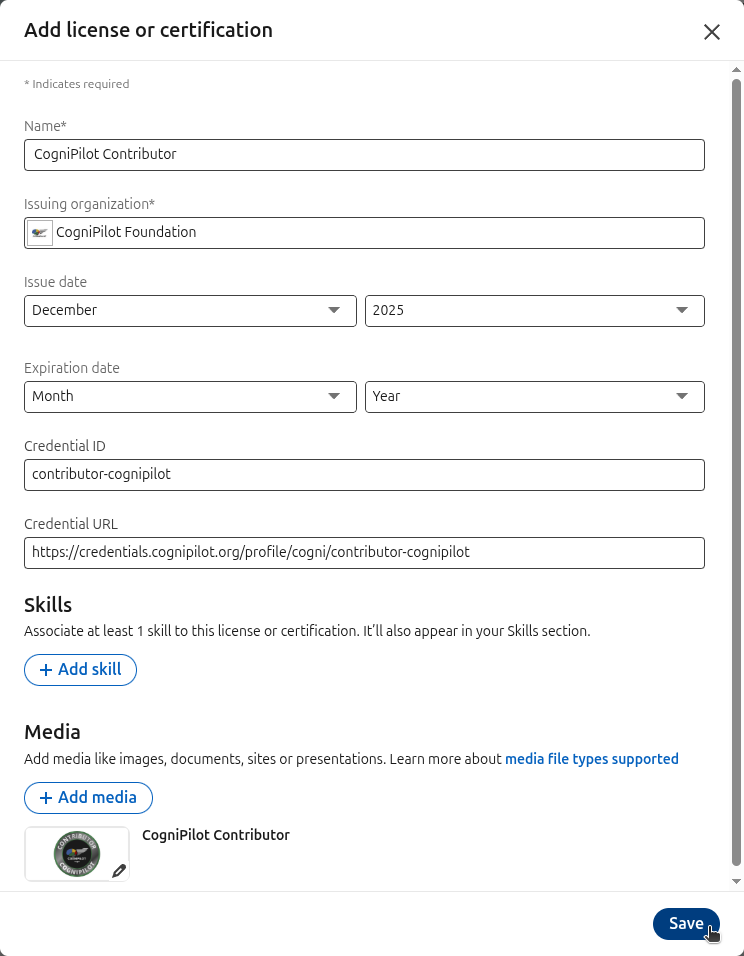The image size is (744, 956).
Task: Open the Issue date month dropdown showing December
Action: point(190,311)
